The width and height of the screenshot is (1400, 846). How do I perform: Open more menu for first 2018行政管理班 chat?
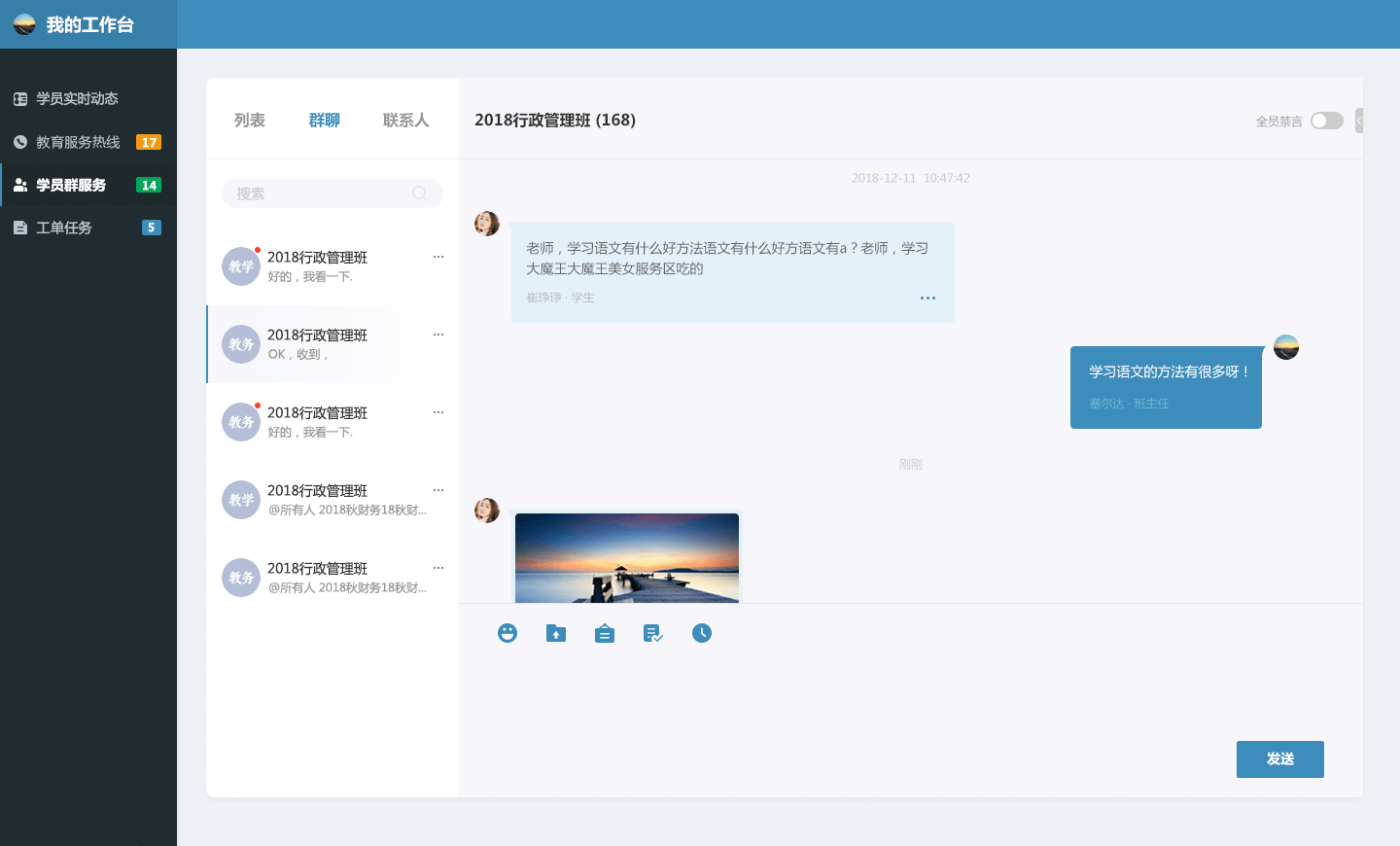(438, 257)
